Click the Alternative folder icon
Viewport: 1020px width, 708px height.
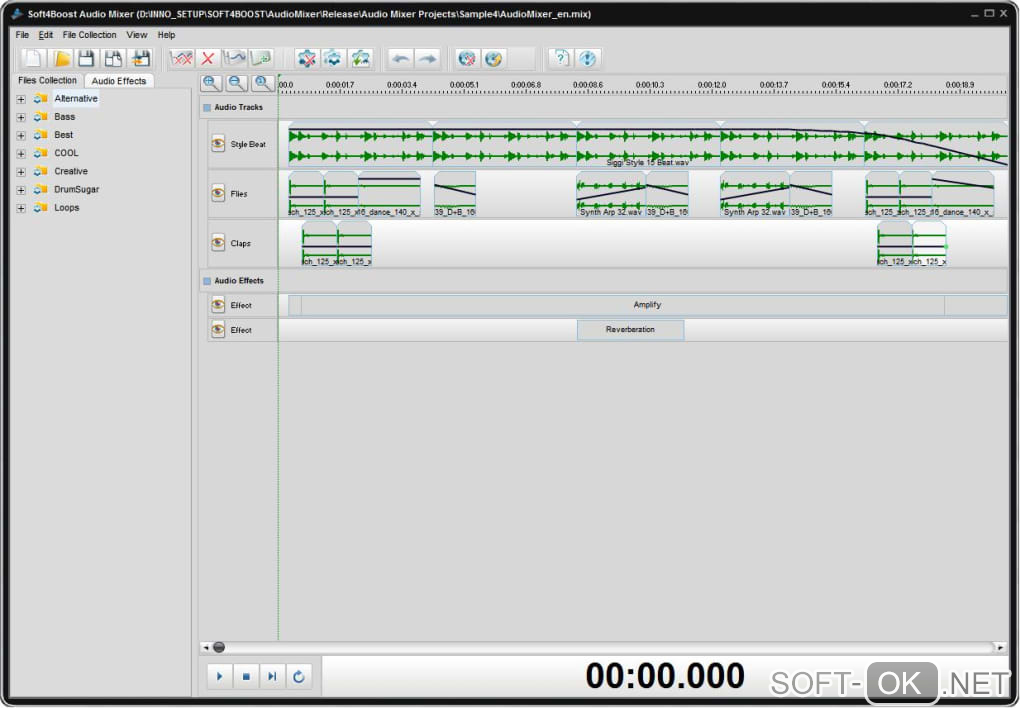point(41,98)
